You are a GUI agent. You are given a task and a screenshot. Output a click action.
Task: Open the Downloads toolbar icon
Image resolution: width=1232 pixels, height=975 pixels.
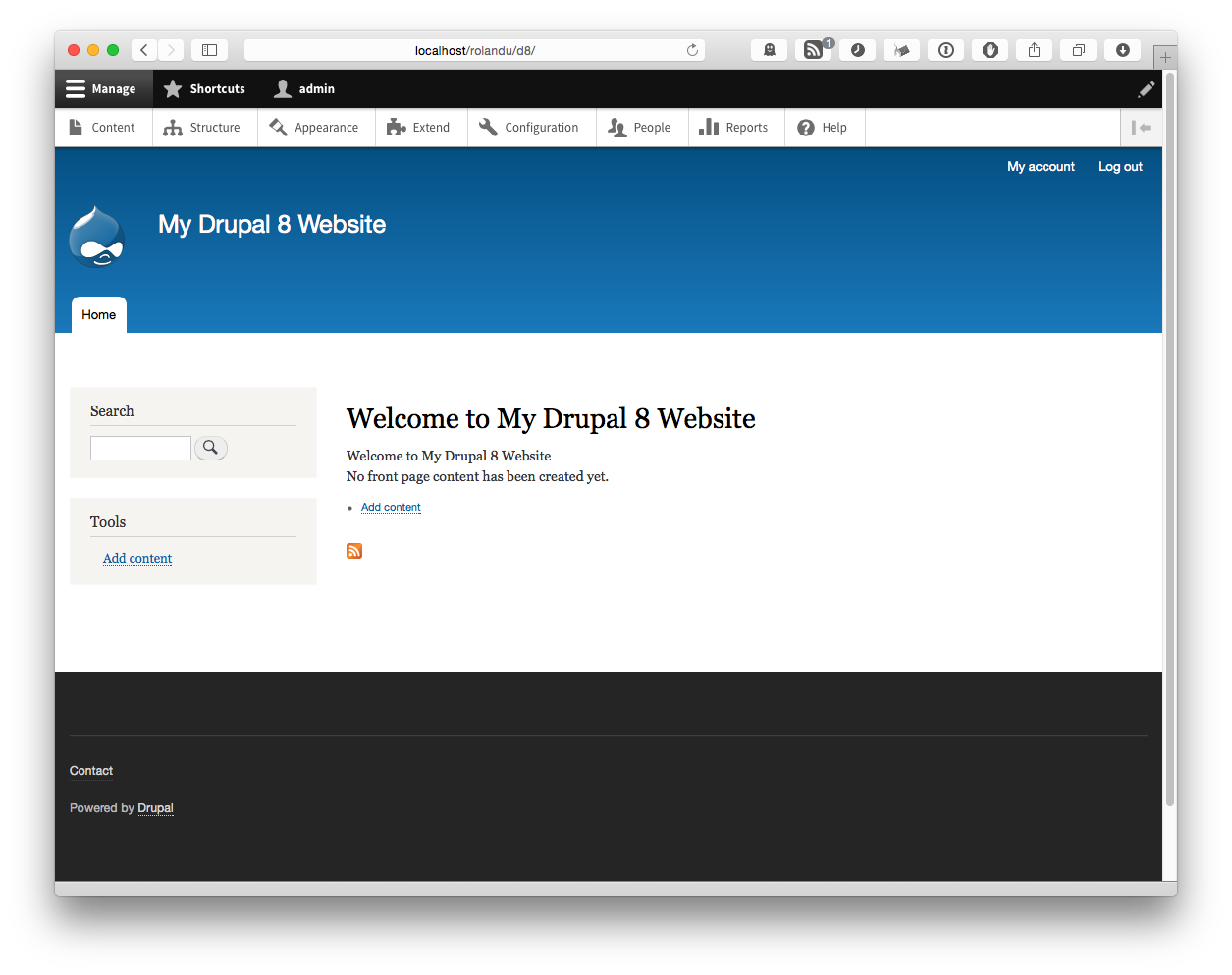coord(1123,50)
